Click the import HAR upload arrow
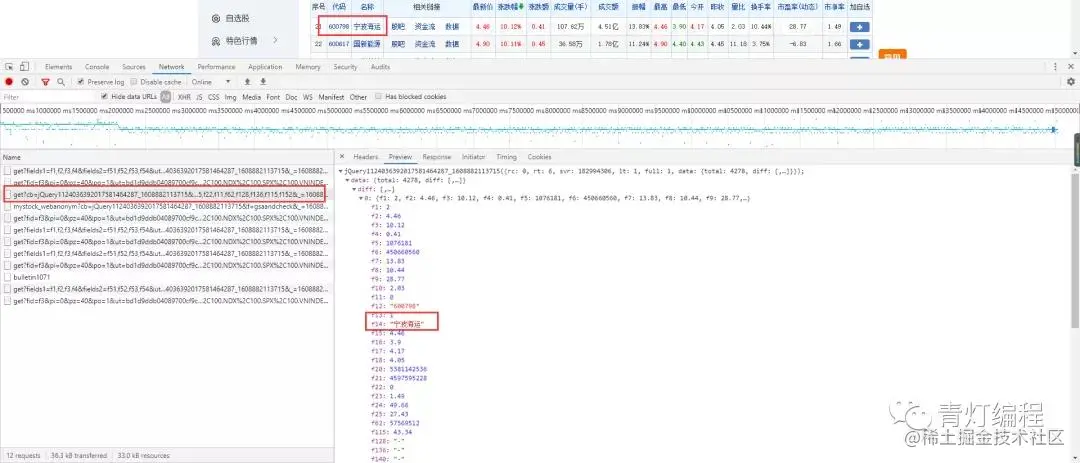Viewport: 1080px width, 463px height. (247, 82)
